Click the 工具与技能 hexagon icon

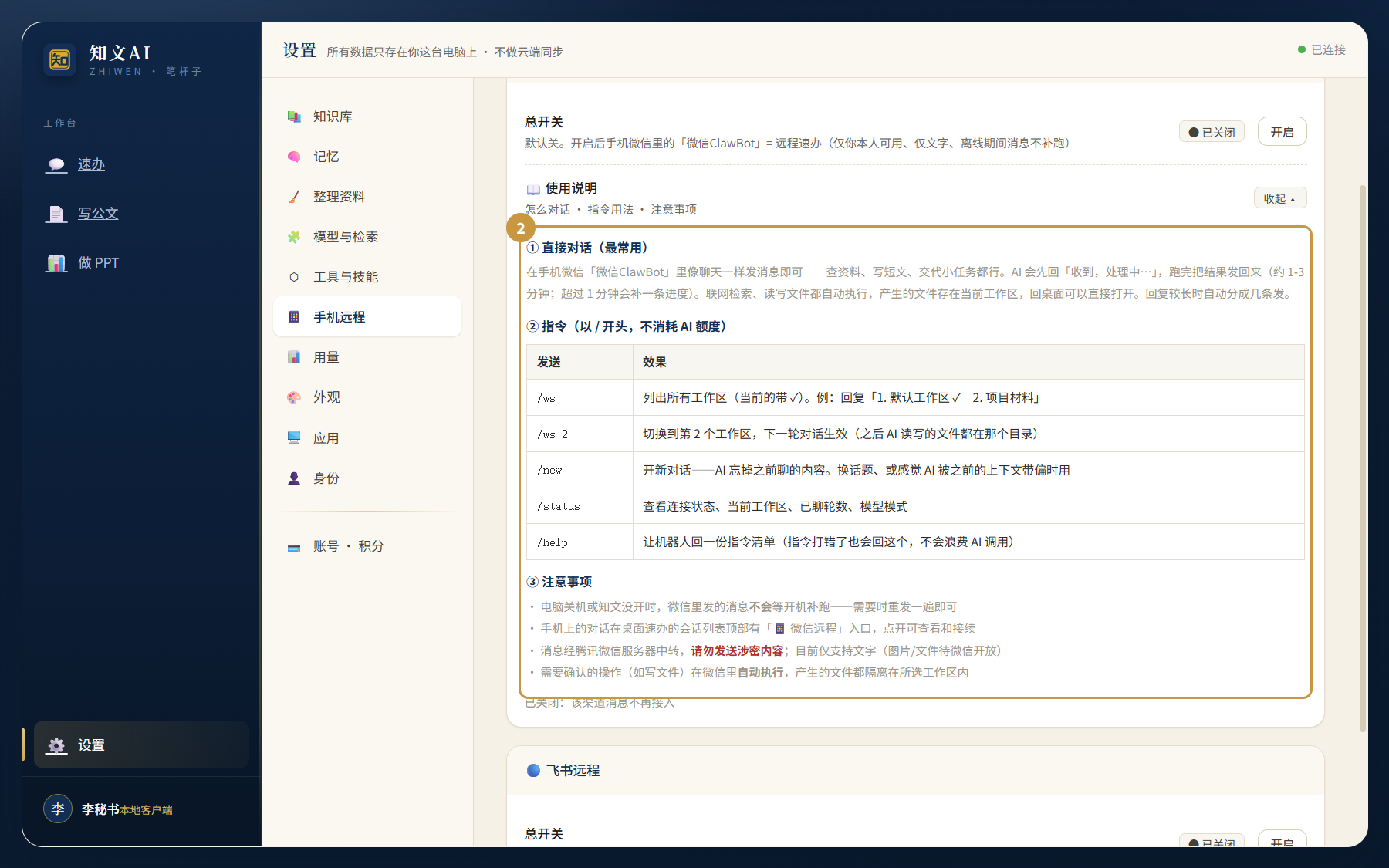point(294,277)
